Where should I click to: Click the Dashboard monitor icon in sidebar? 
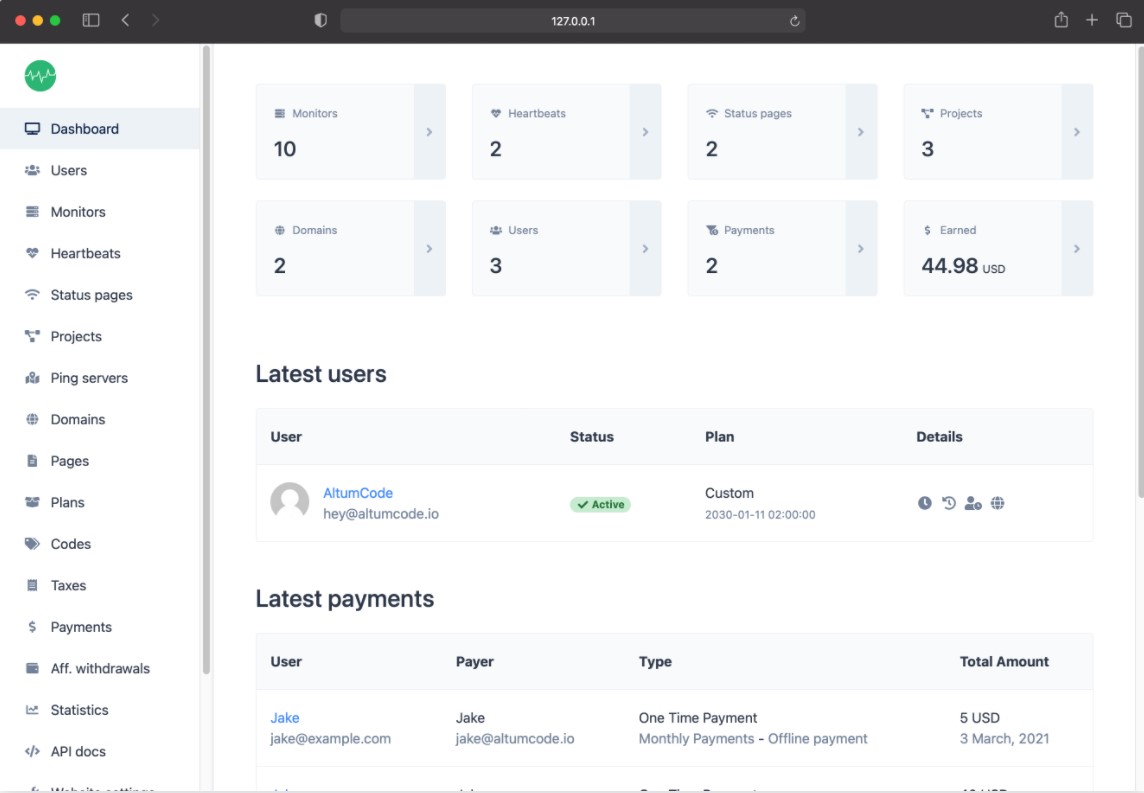tap(32, 129)
